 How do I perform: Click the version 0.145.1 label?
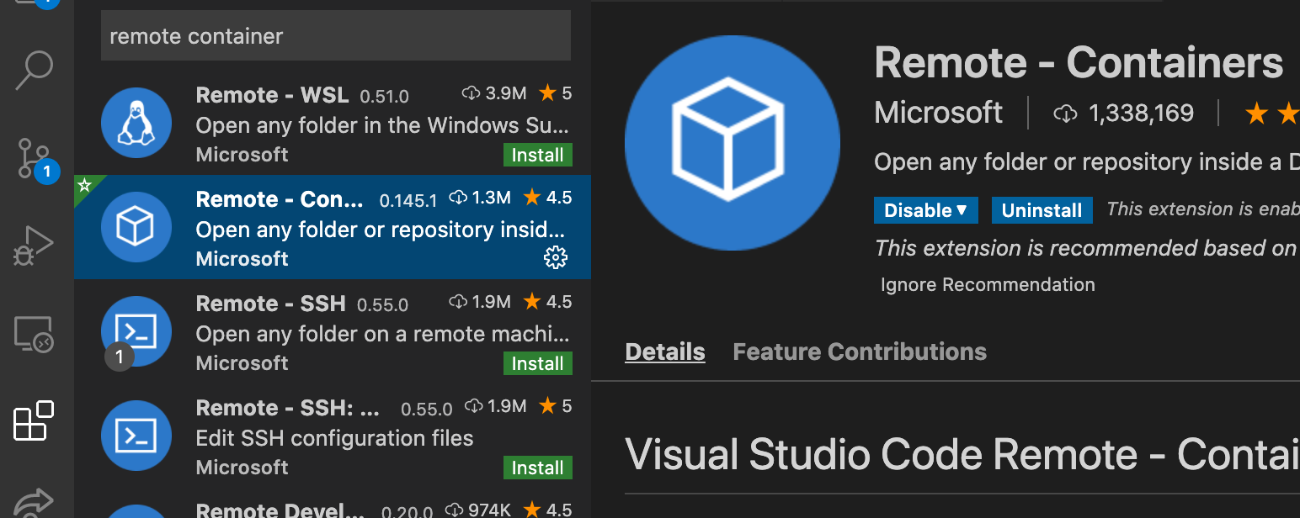[x=408, y=201]
